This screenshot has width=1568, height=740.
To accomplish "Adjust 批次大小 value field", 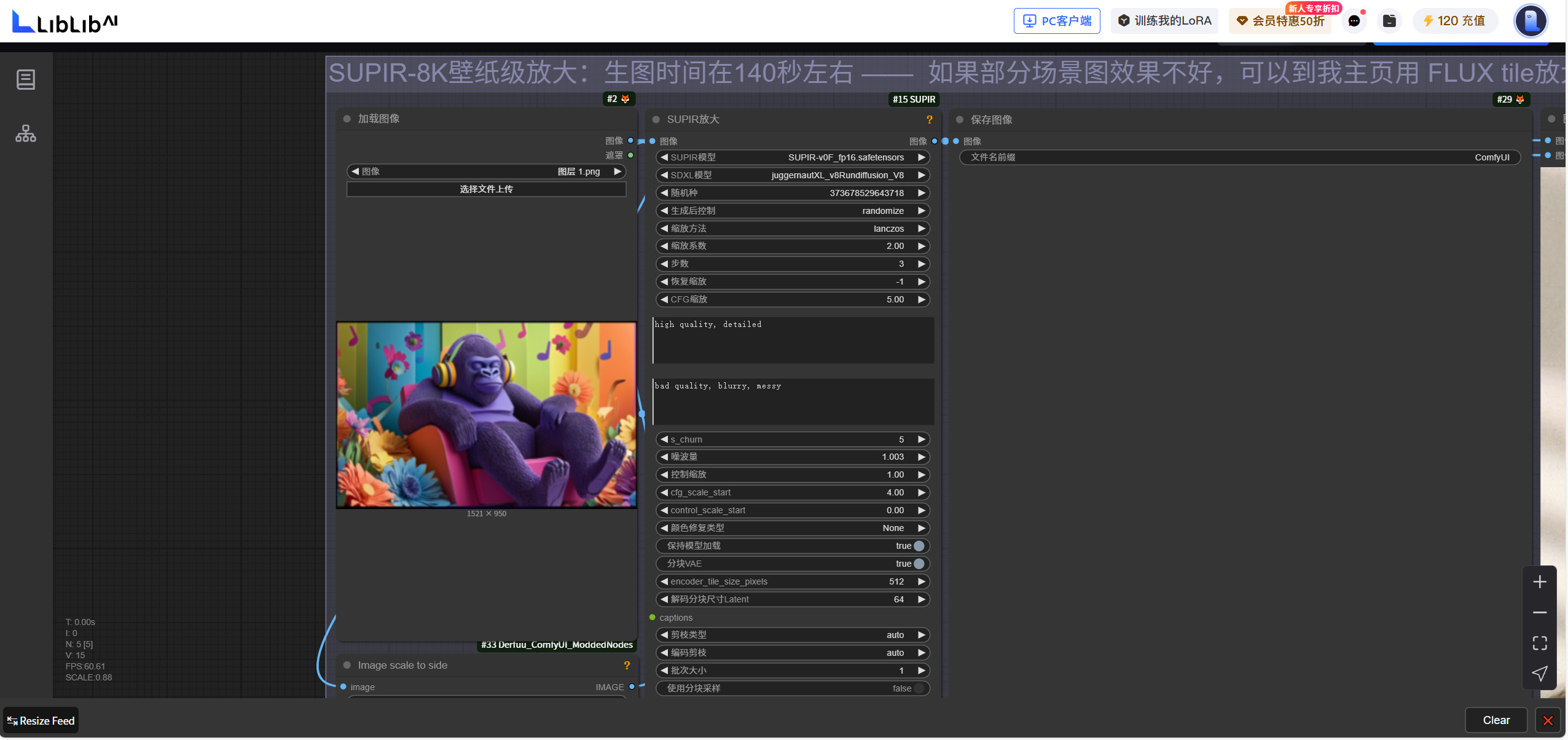I will click(x=793, y=671).
